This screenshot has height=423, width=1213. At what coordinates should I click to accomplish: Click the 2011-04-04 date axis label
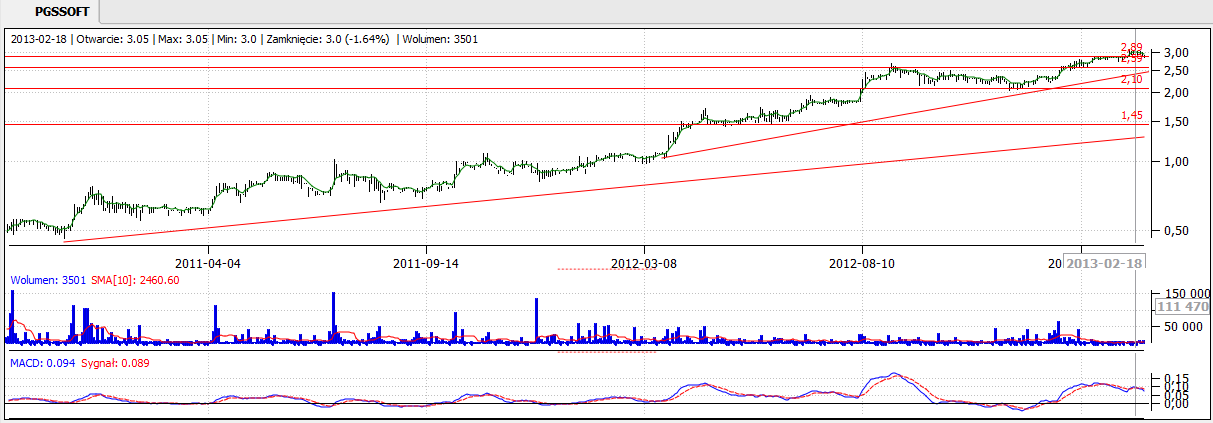pos(208,264)
